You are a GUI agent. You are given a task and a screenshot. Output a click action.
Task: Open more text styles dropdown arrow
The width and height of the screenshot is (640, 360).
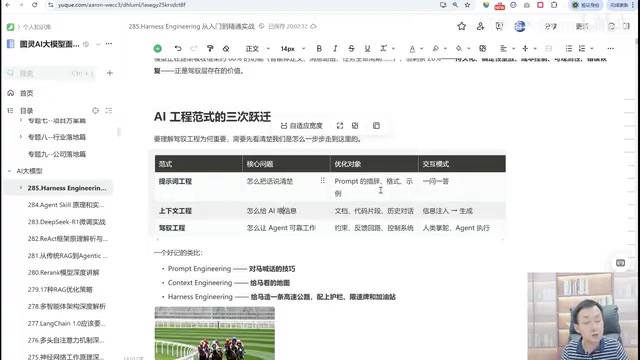(x=393, y=49)
